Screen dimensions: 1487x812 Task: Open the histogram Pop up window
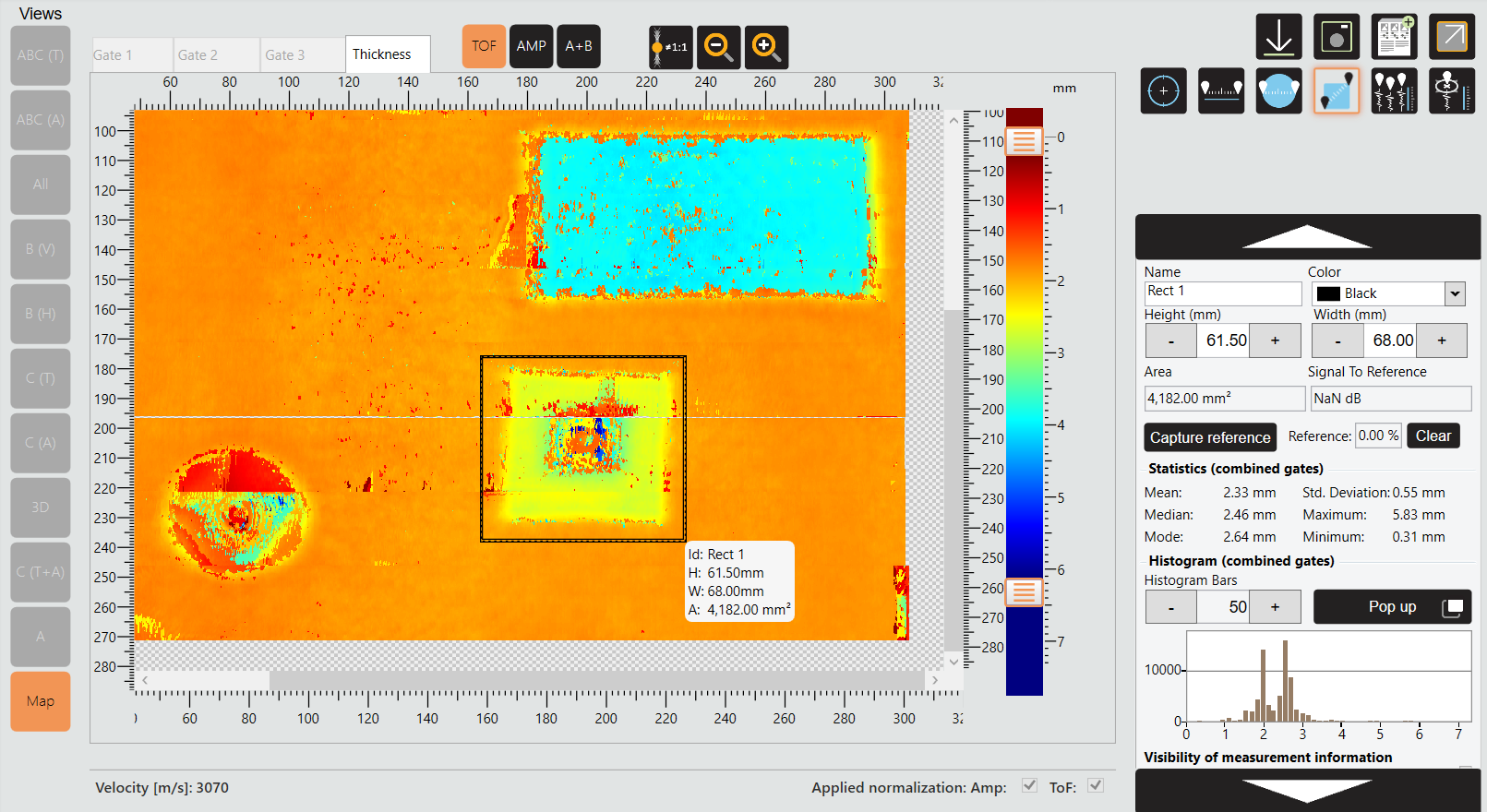point(1392,606)
